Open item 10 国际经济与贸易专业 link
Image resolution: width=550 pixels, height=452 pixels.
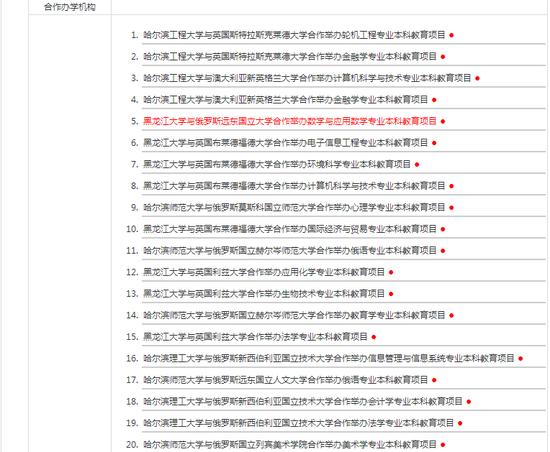point(290,229)
